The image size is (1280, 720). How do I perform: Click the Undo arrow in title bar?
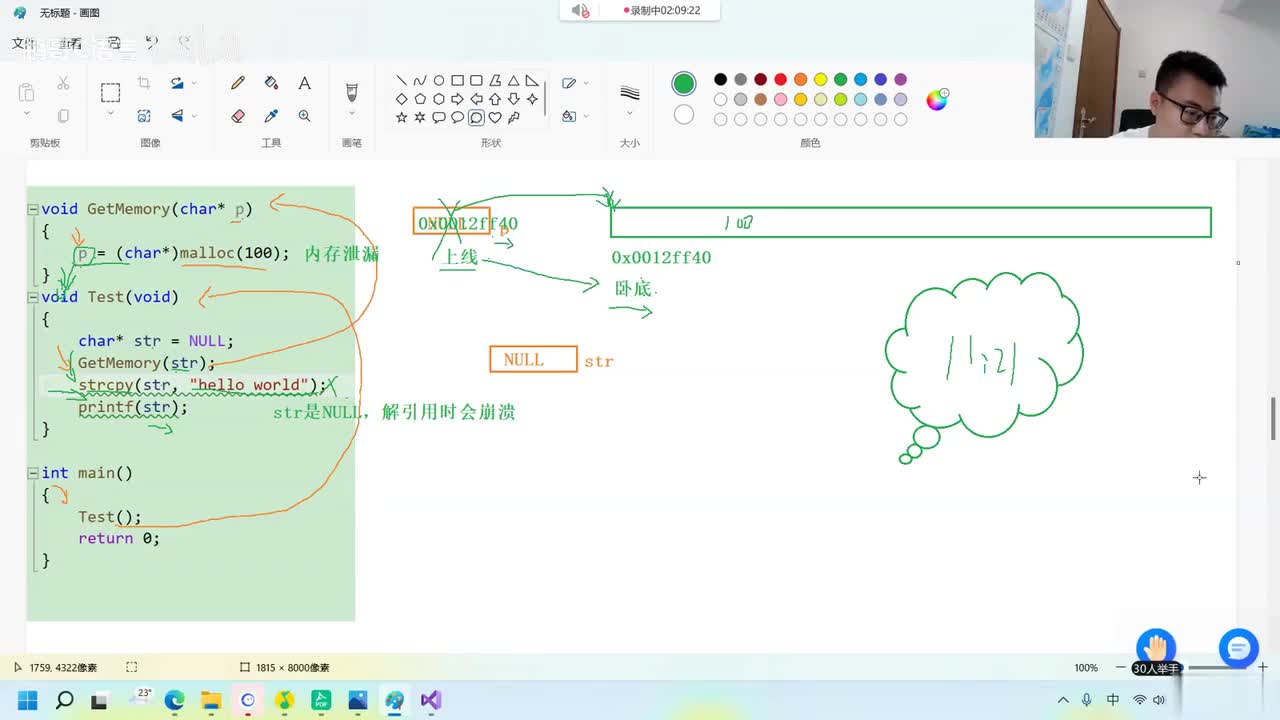[152, 43]
